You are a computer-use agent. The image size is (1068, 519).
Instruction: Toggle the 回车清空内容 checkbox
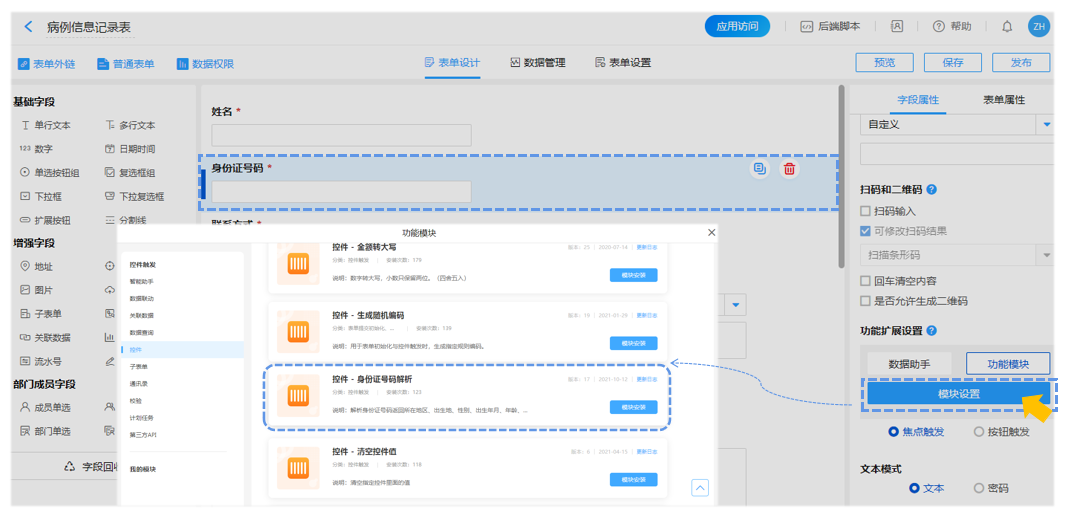point(866,281)
